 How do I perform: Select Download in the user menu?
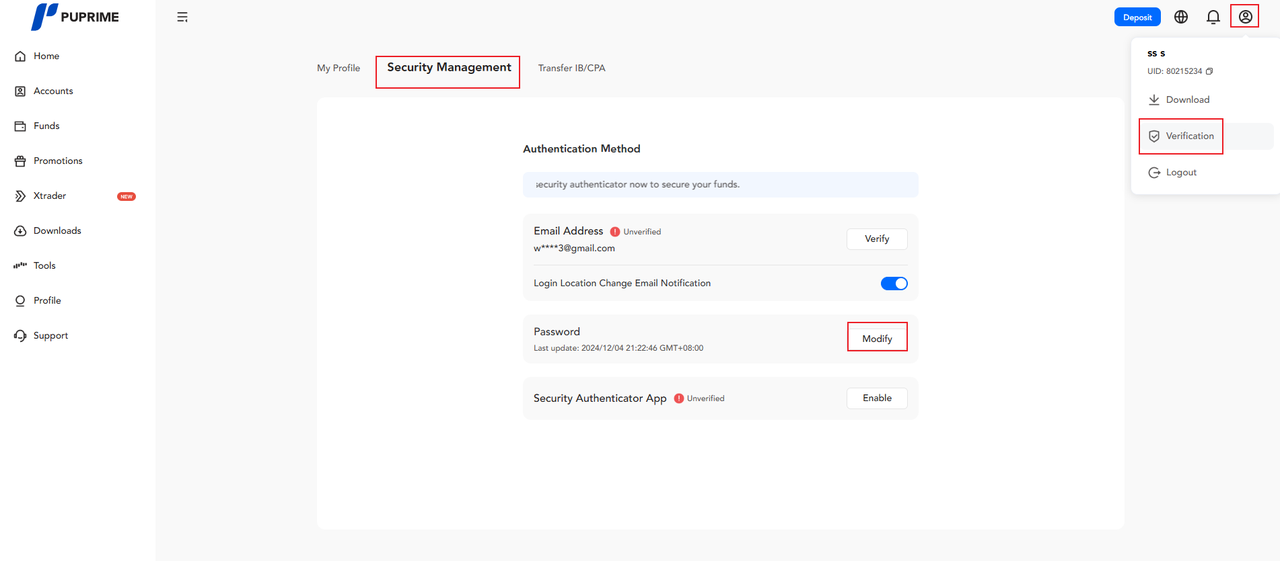tap(1187, 100)
